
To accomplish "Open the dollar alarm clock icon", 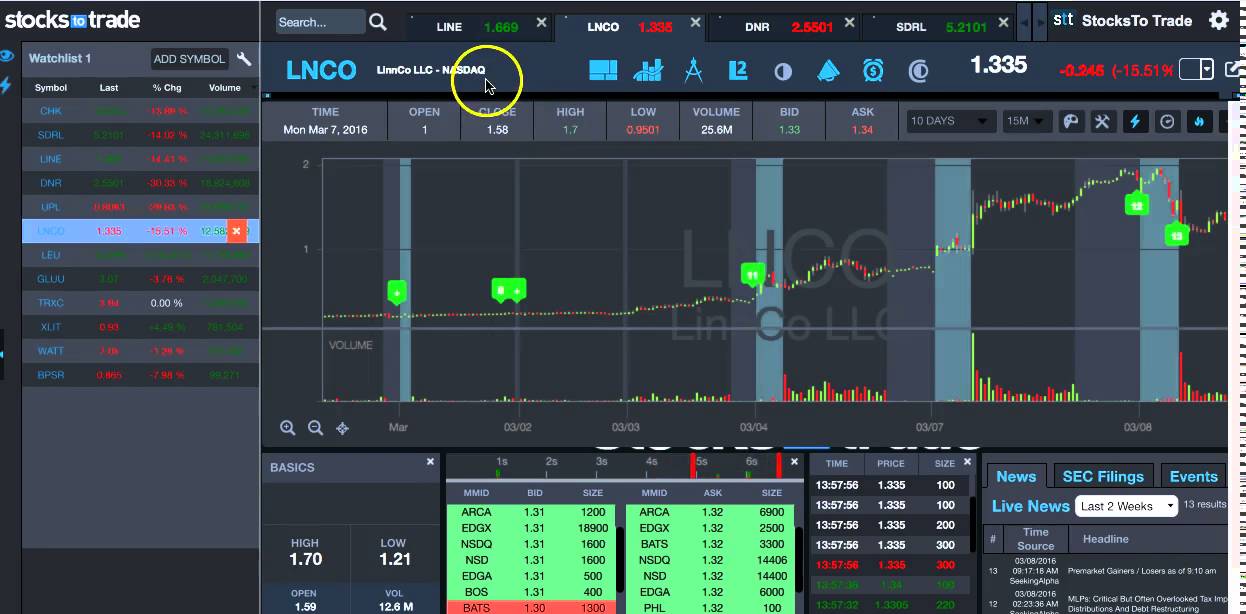I will [x=873, y=70].
